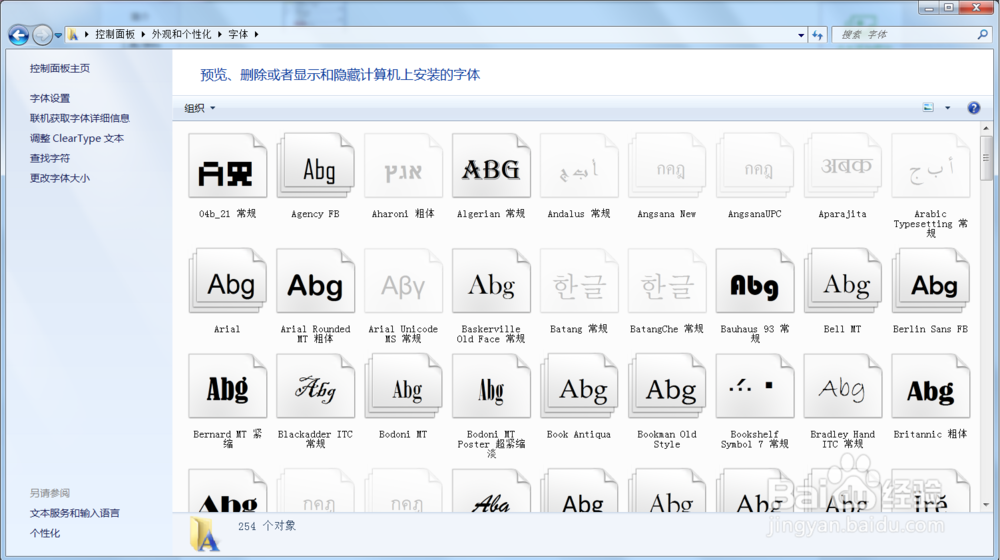Screen dimensions: 1000x560
Task: Select the Andalus font icon
Action: coord(579,166)
